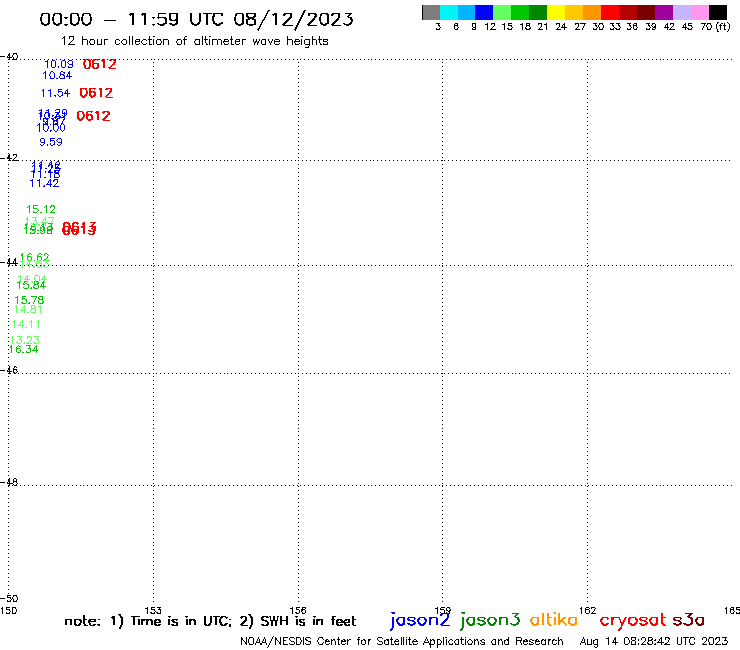Click the wave height value 11.54

(x=55, y=93)
